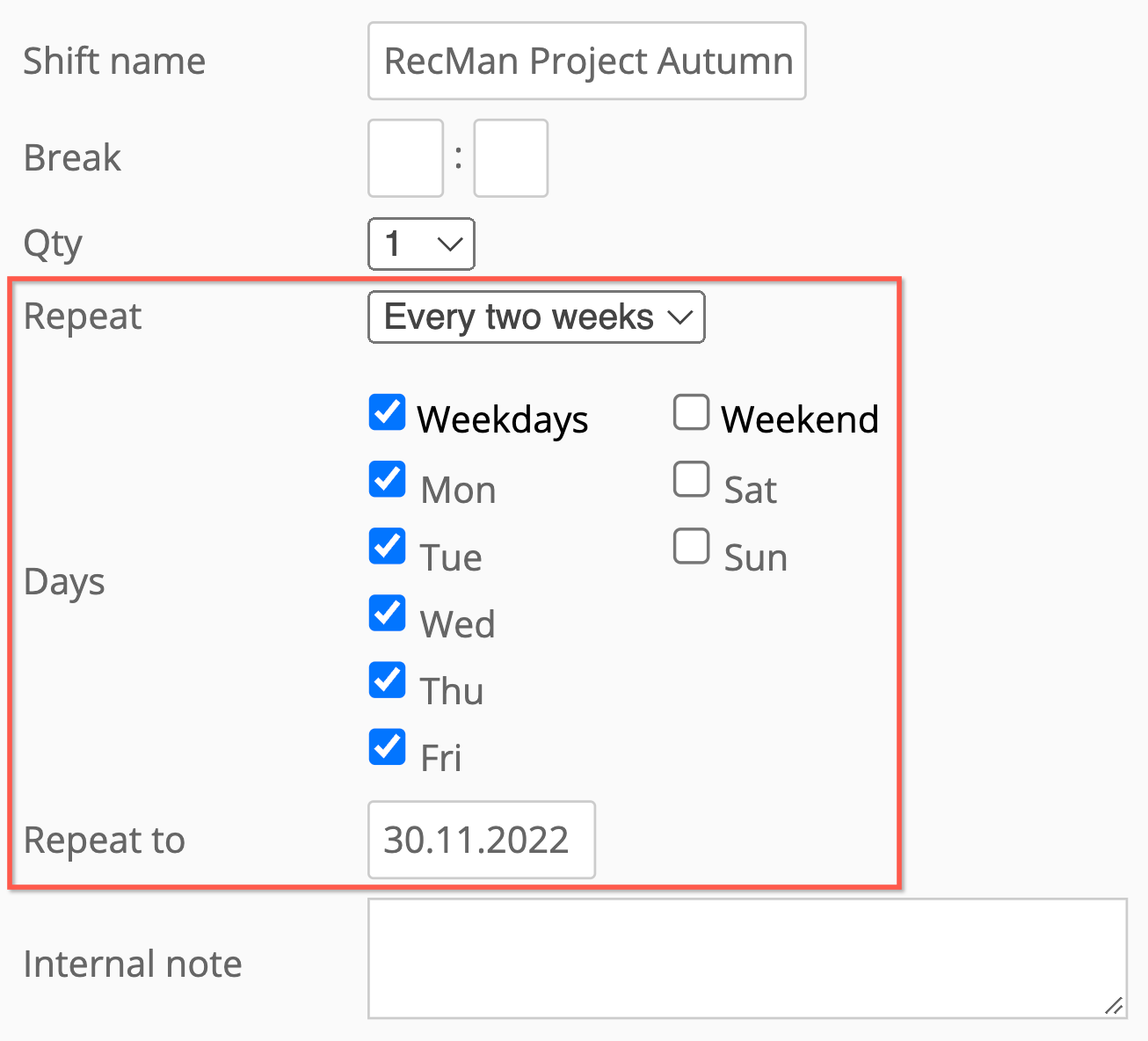Uncheck the Fri checkbox
The width and height of the screenshot is (1148, 1041).
[387, 746]
